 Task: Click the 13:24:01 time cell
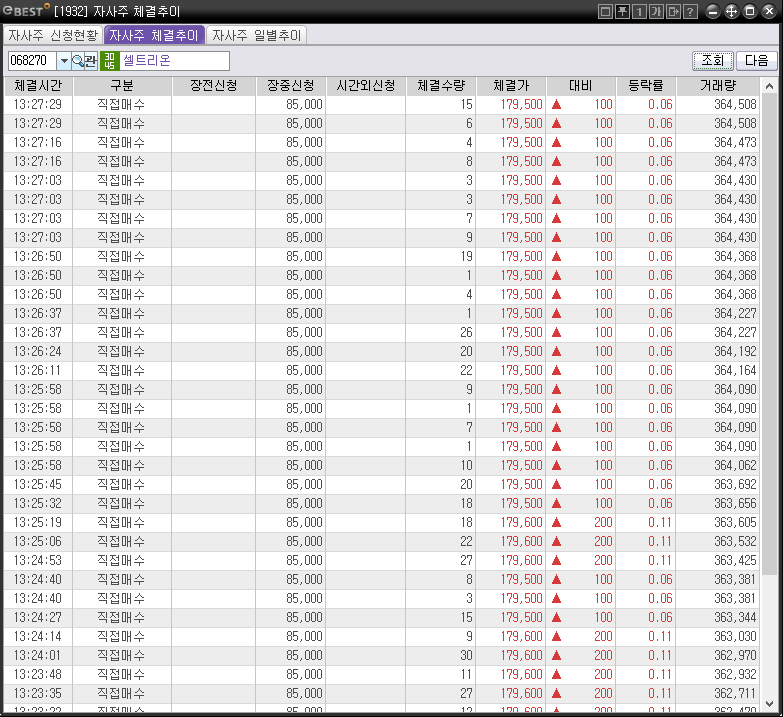[x=38, y=655]
